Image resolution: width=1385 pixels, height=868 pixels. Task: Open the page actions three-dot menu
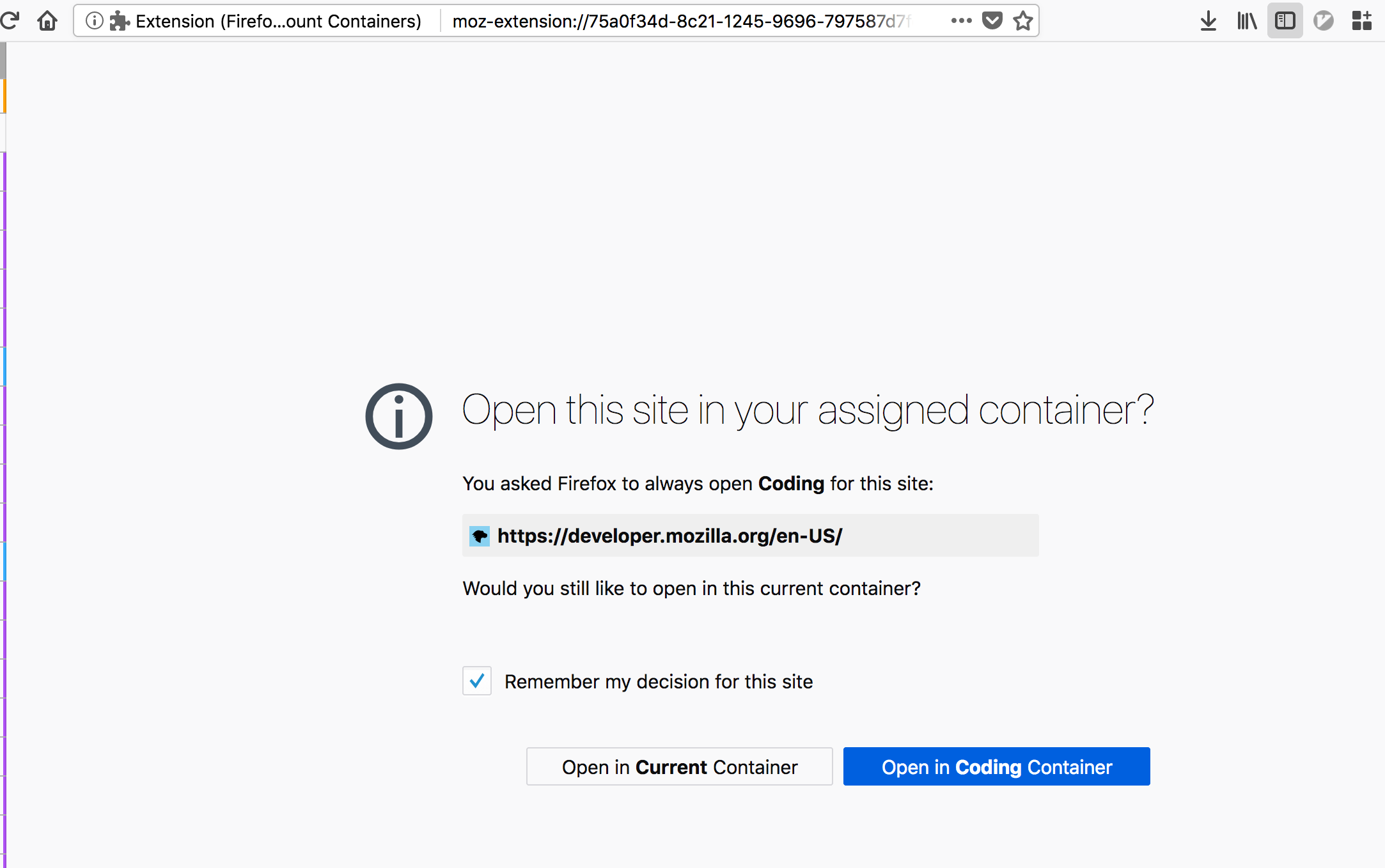coord(960,20)
